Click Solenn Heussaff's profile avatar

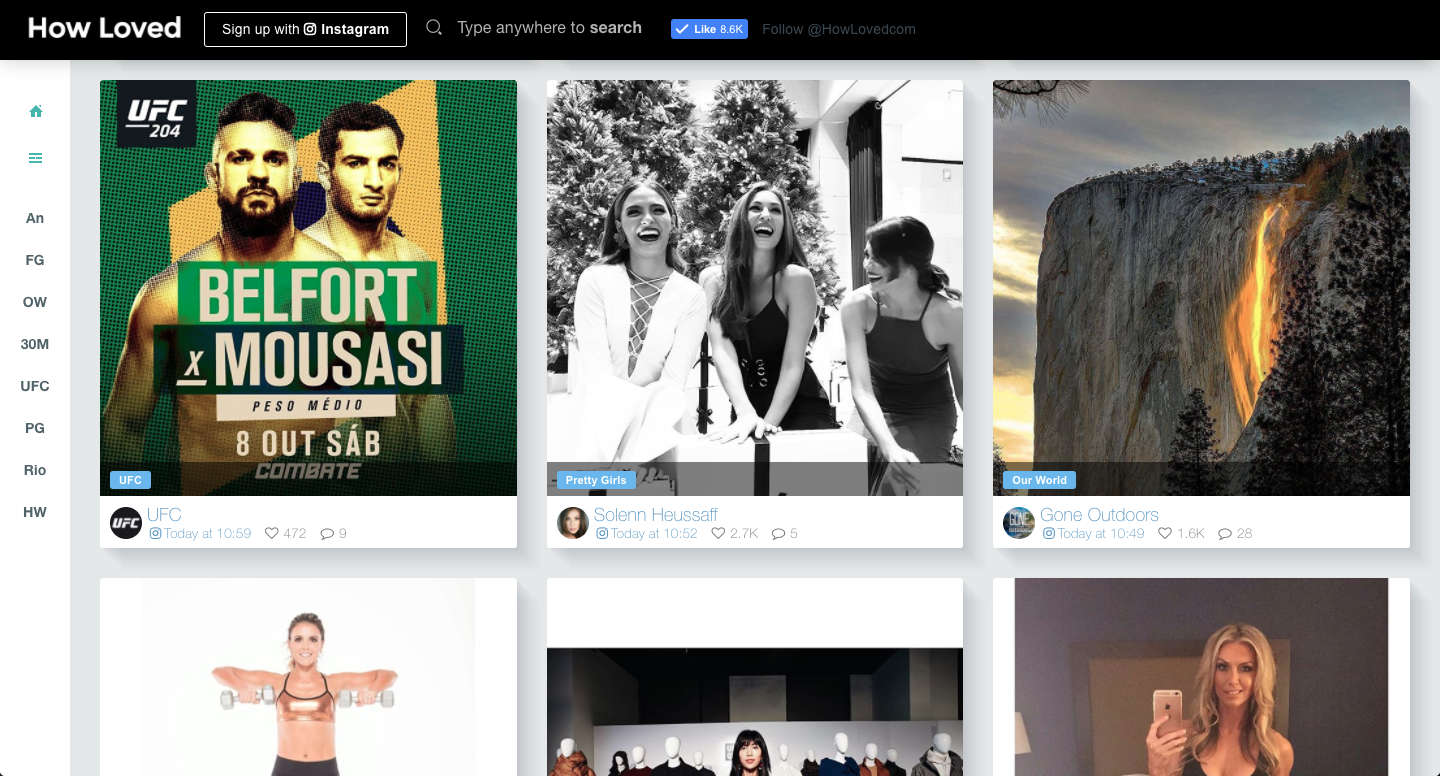click(x=573, y=523)
